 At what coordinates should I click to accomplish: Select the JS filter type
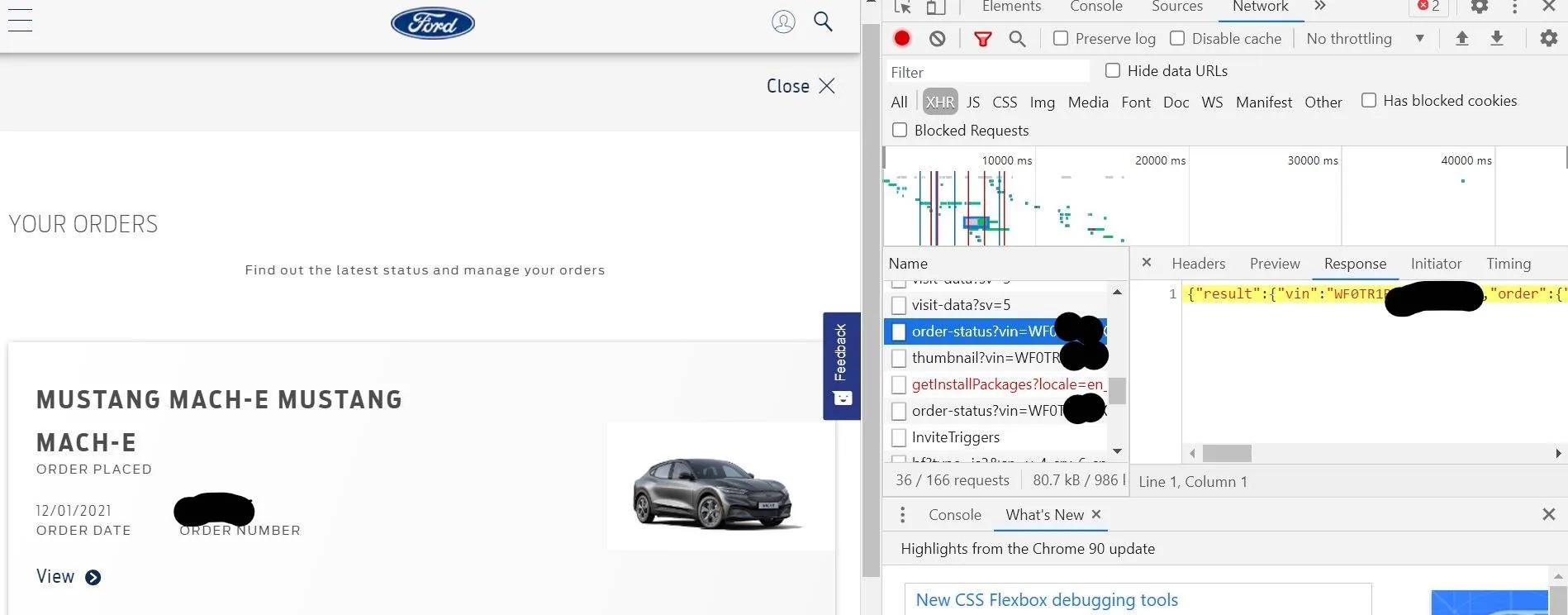973,102
